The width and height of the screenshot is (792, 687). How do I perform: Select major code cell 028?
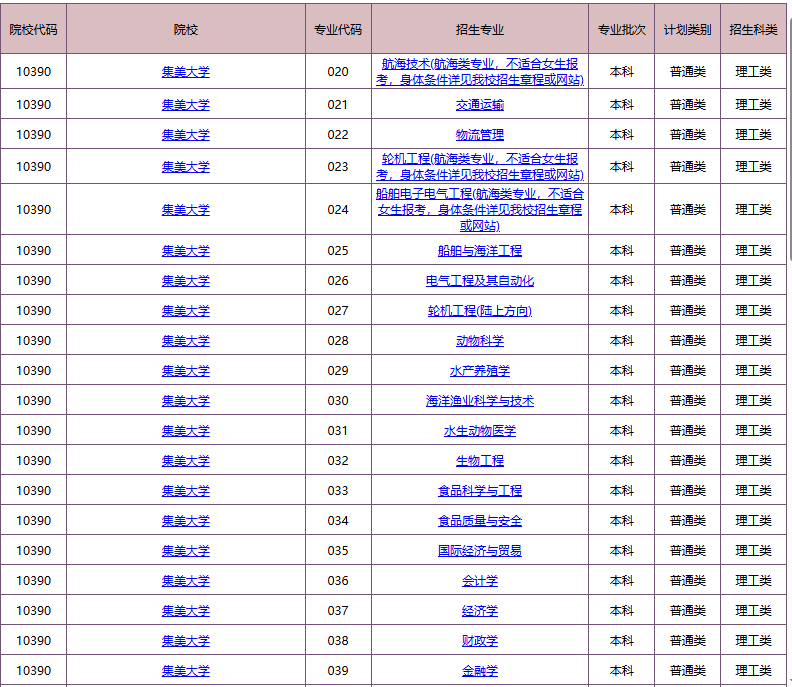338,340
